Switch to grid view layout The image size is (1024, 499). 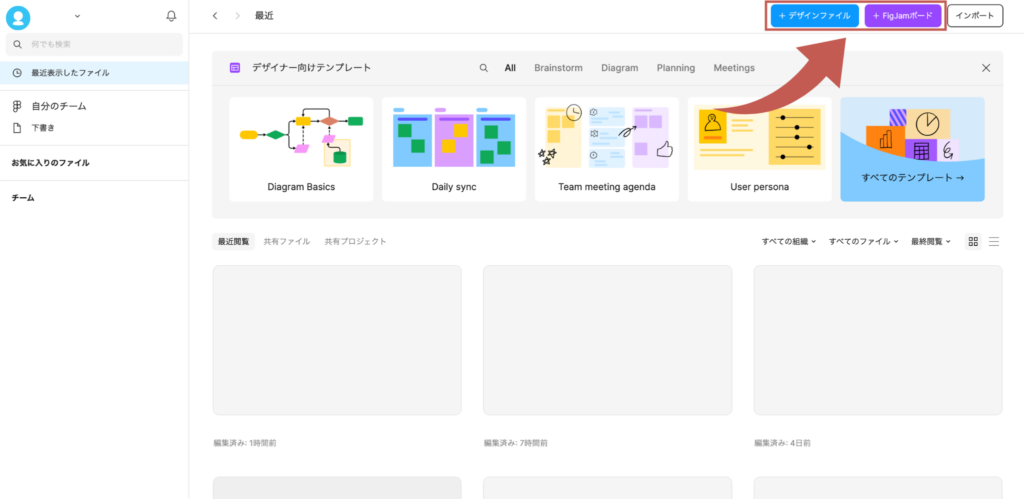(x=973, y=241)
